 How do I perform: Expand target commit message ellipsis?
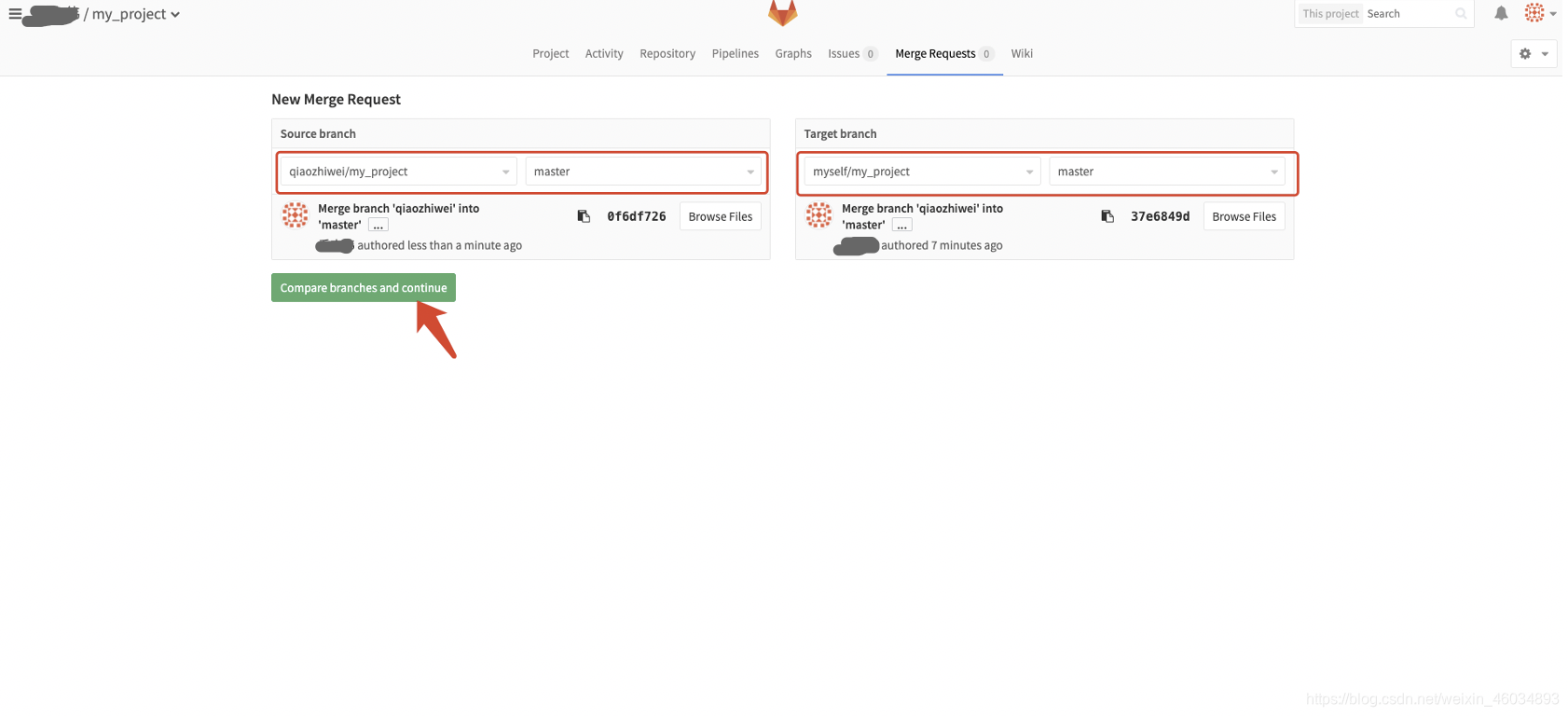tap(902, 225)
